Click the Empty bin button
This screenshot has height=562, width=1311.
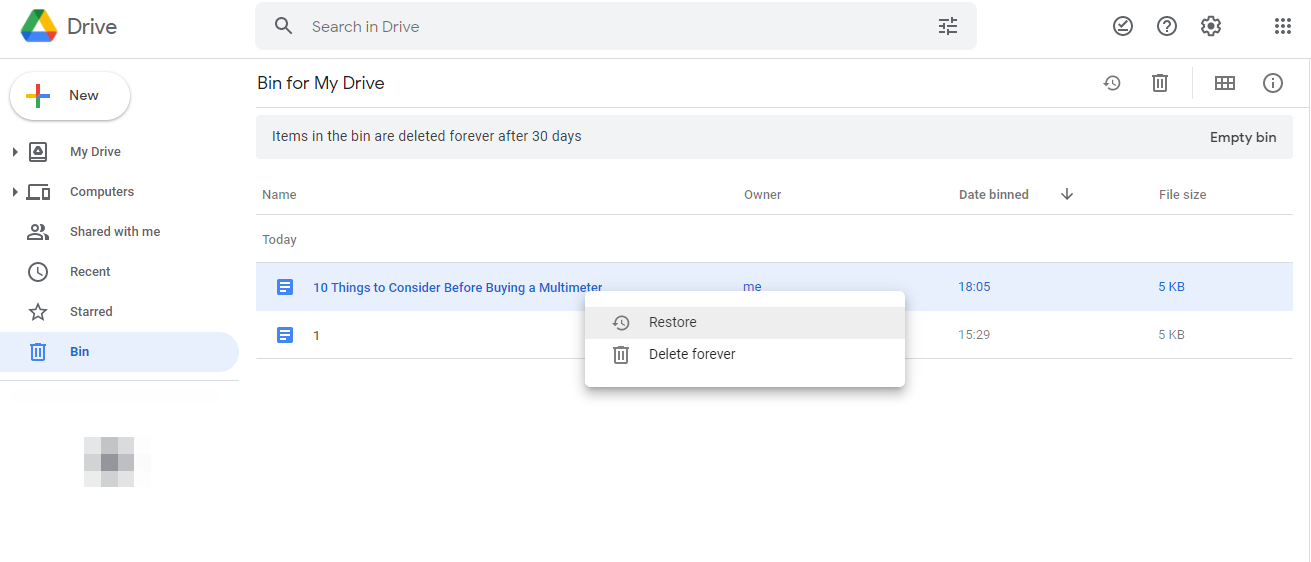1242,137
